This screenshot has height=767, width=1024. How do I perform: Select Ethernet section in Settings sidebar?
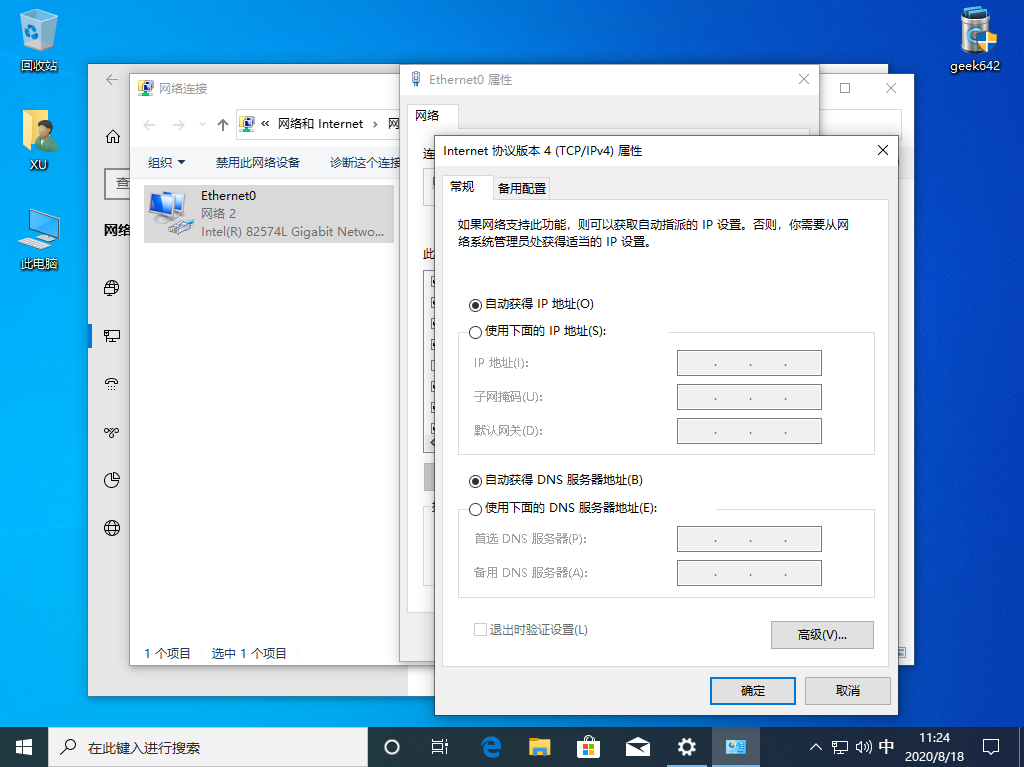tap(111, 336)
